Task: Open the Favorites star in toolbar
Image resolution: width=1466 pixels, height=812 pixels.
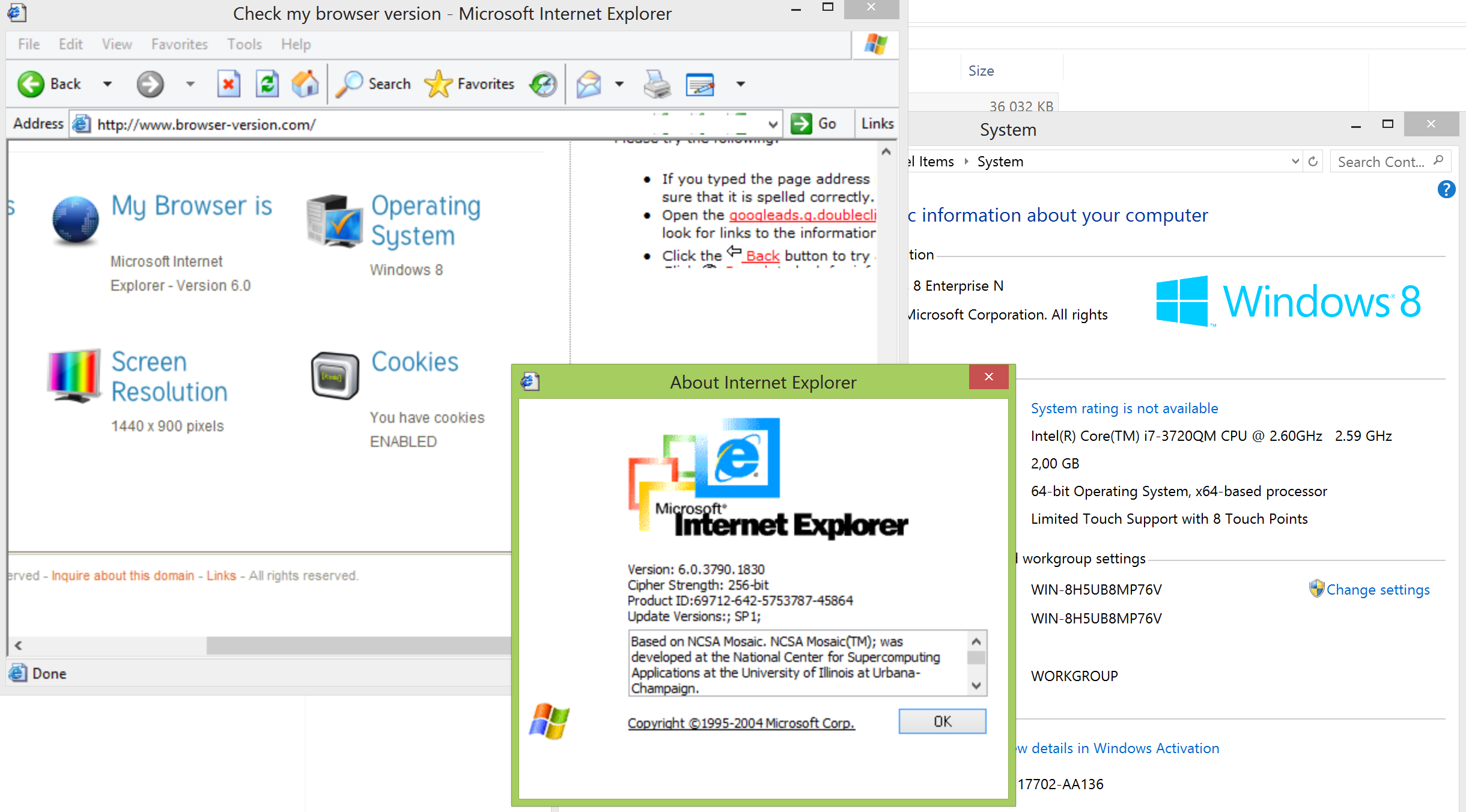Action: [x=469, y=84]
